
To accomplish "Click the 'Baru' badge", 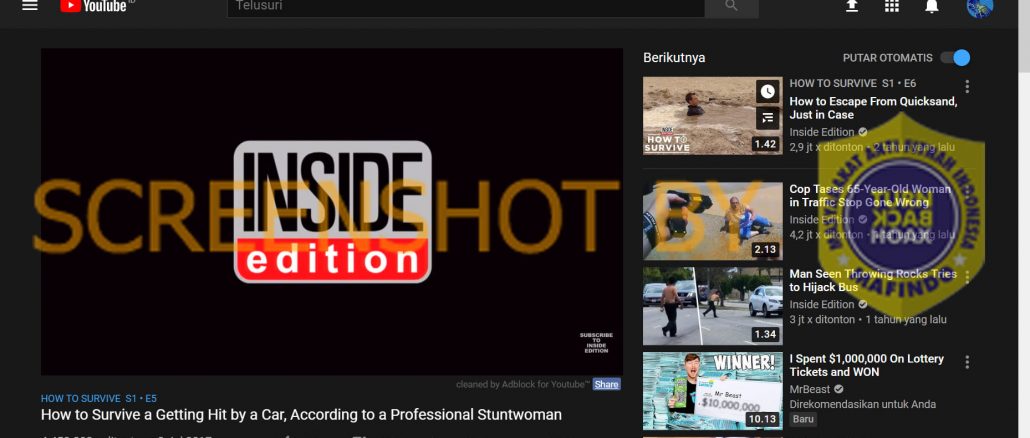I will point(803,419).
